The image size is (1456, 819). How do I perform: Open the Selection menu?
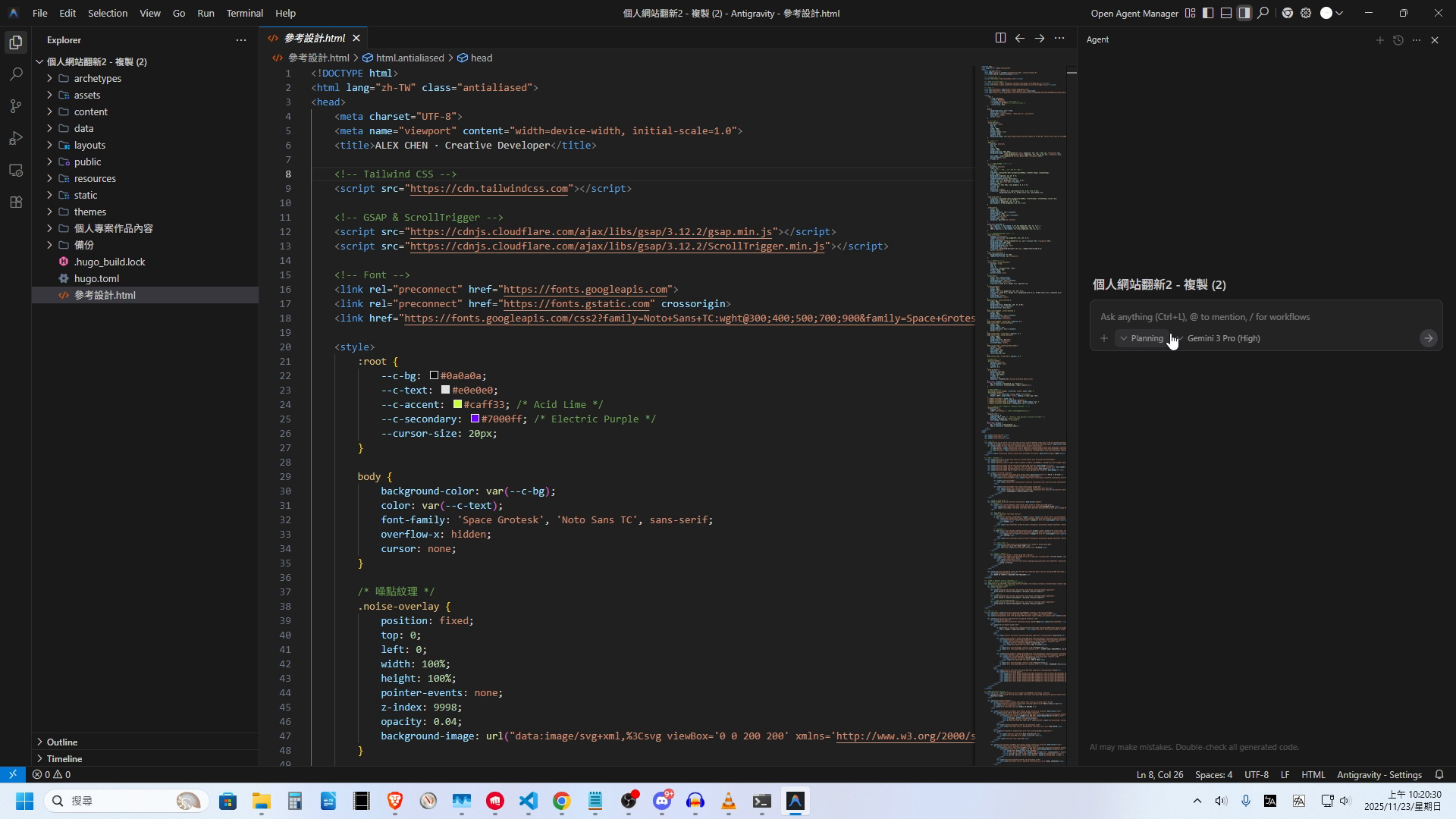point(108,13)
